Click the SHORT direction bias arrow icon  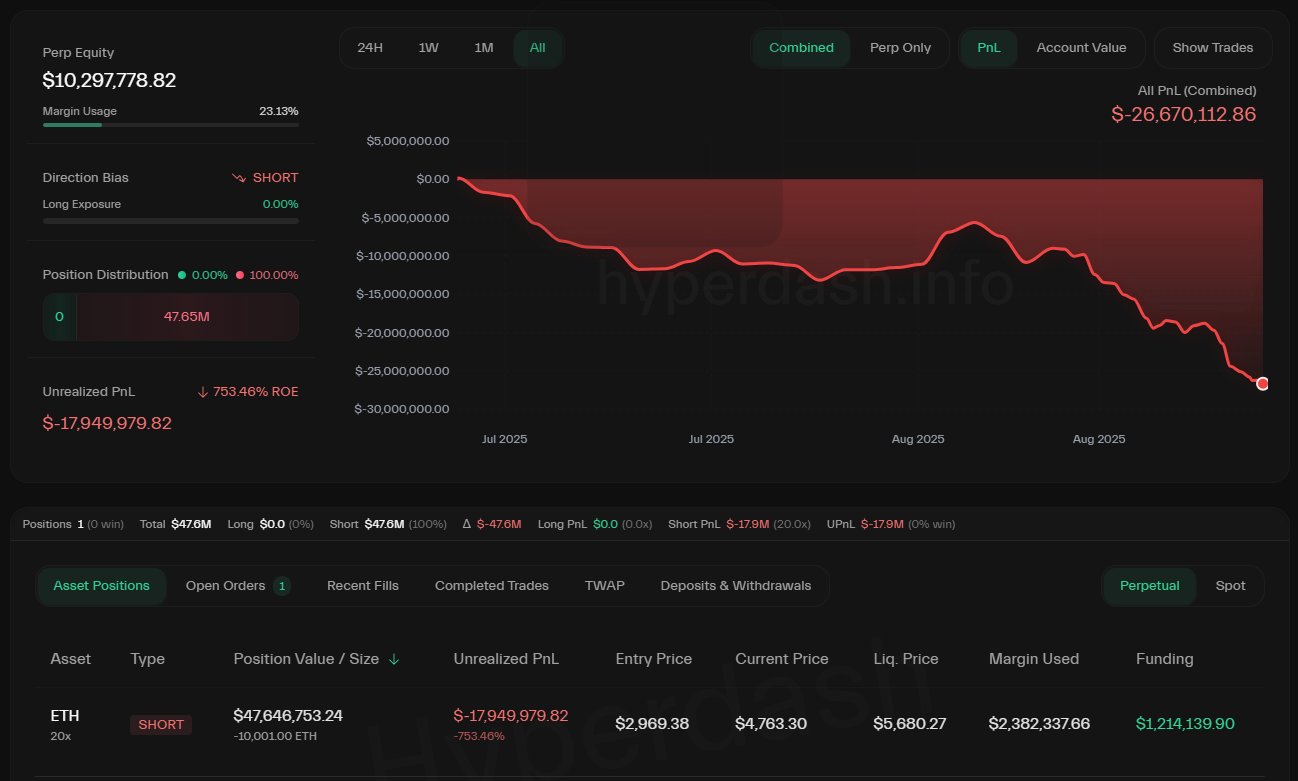pos(238,178)
